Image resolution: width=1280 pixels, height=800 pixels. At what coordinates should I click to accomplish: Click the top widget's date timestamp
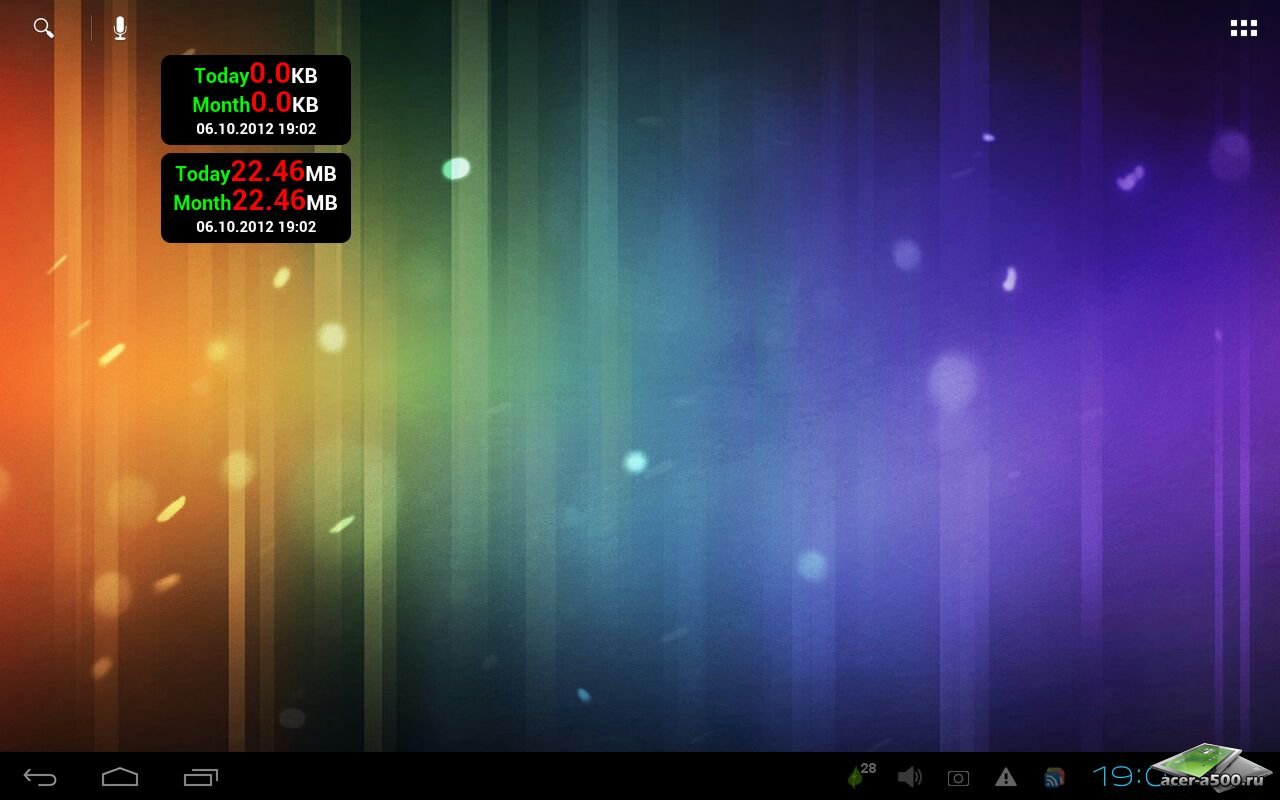(x=256, y=129)
